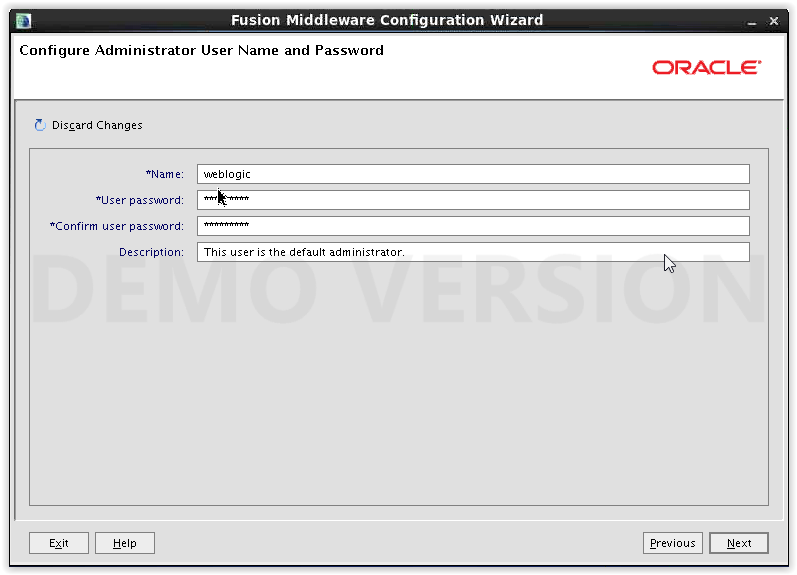Close the Configuration Wizard window
This screenshot has height=575, width=797.
pyautogui.click(x=774, y=21)
